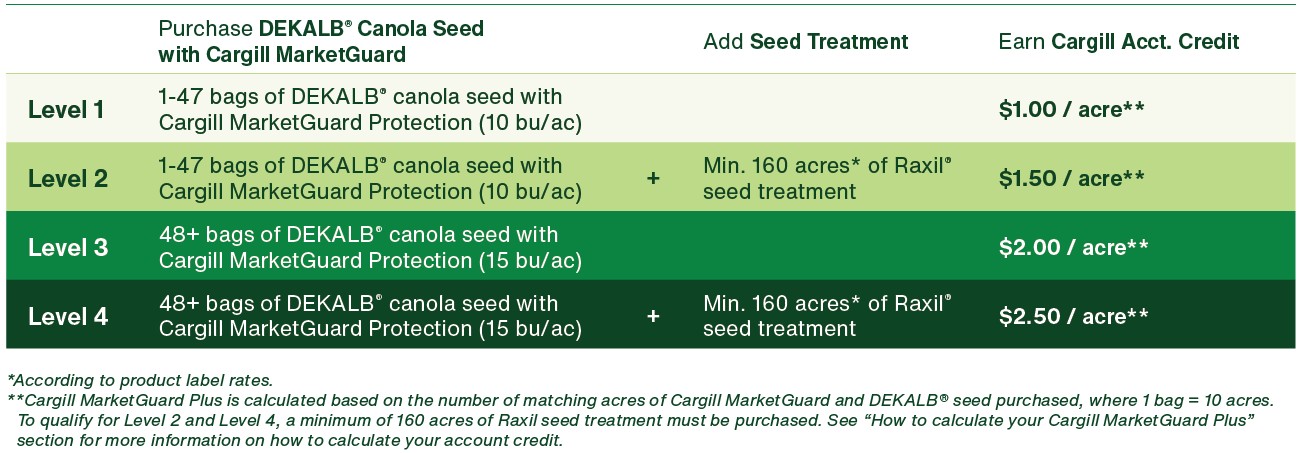
Task: Click Level 2 Raxil seed treatment text
Action: (x=827, y=178)
